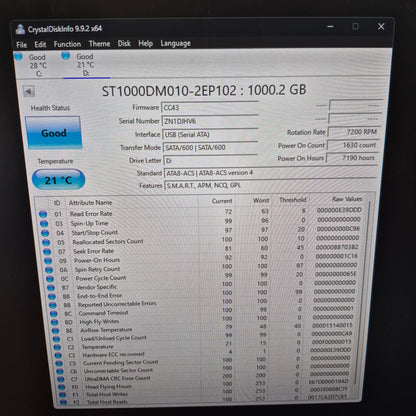Viewport: 416px width, 416px height.
Task: Open the Disk menu
Action: pos(124,43)
